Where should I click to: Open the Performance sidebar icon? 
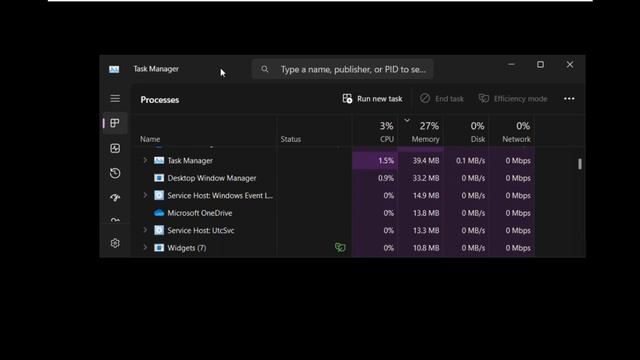115,148
